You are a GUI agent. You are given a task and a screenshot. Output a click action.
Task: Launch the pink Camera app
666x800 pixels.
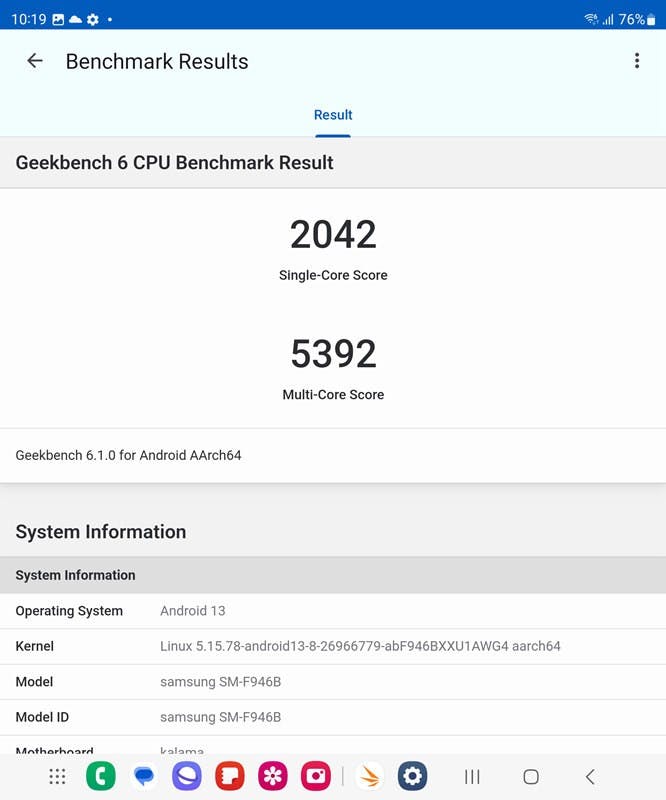point(316,776)
